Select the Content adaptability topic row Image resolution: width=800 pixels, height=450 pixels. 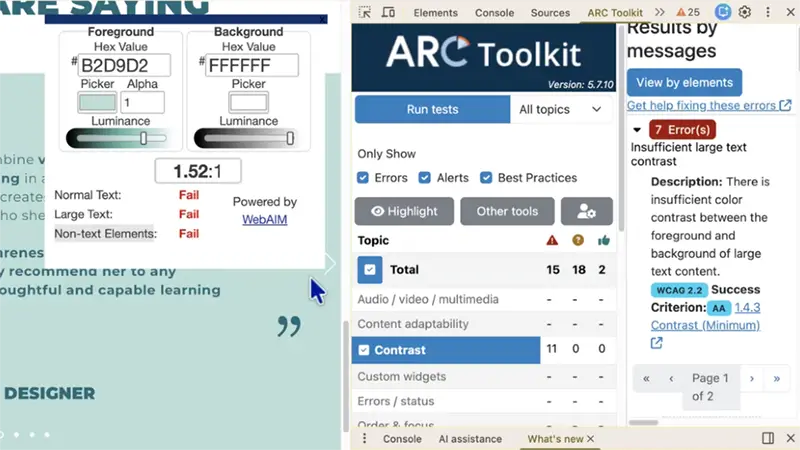tap(483, 323)
